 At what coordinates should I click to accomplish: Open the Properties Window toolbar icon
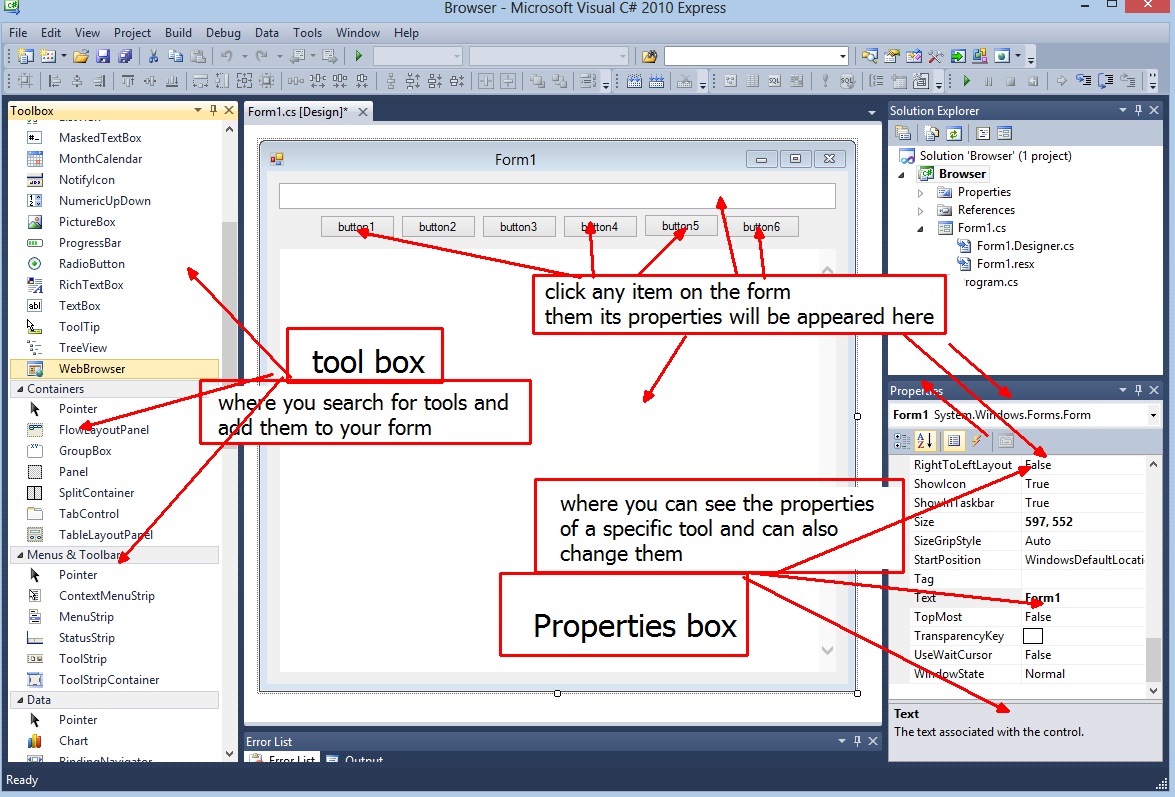click(892, 56)
